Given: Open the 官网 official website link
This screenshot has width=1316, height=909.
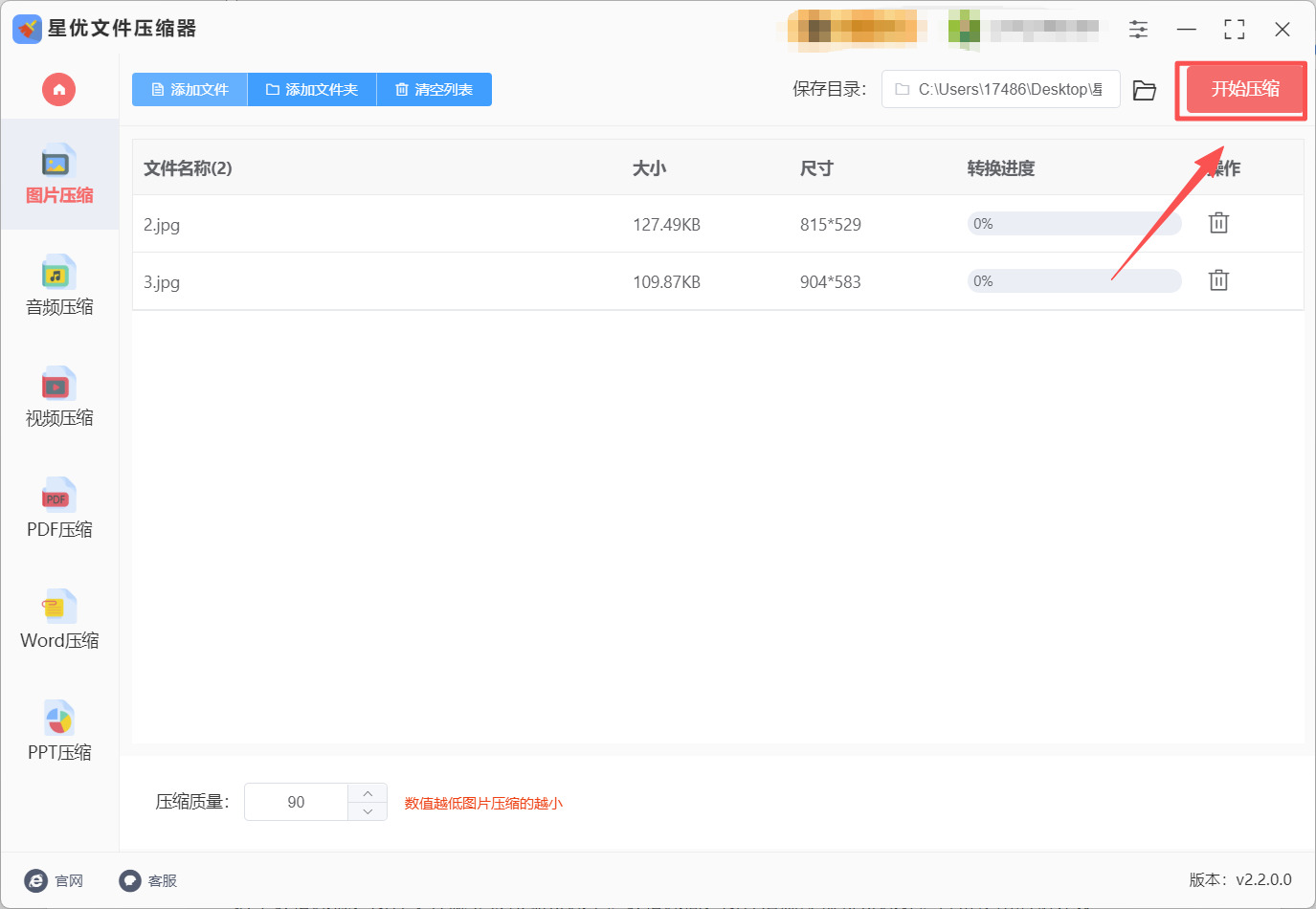Looking at the screenshot, I should click(x=55, y=880).
